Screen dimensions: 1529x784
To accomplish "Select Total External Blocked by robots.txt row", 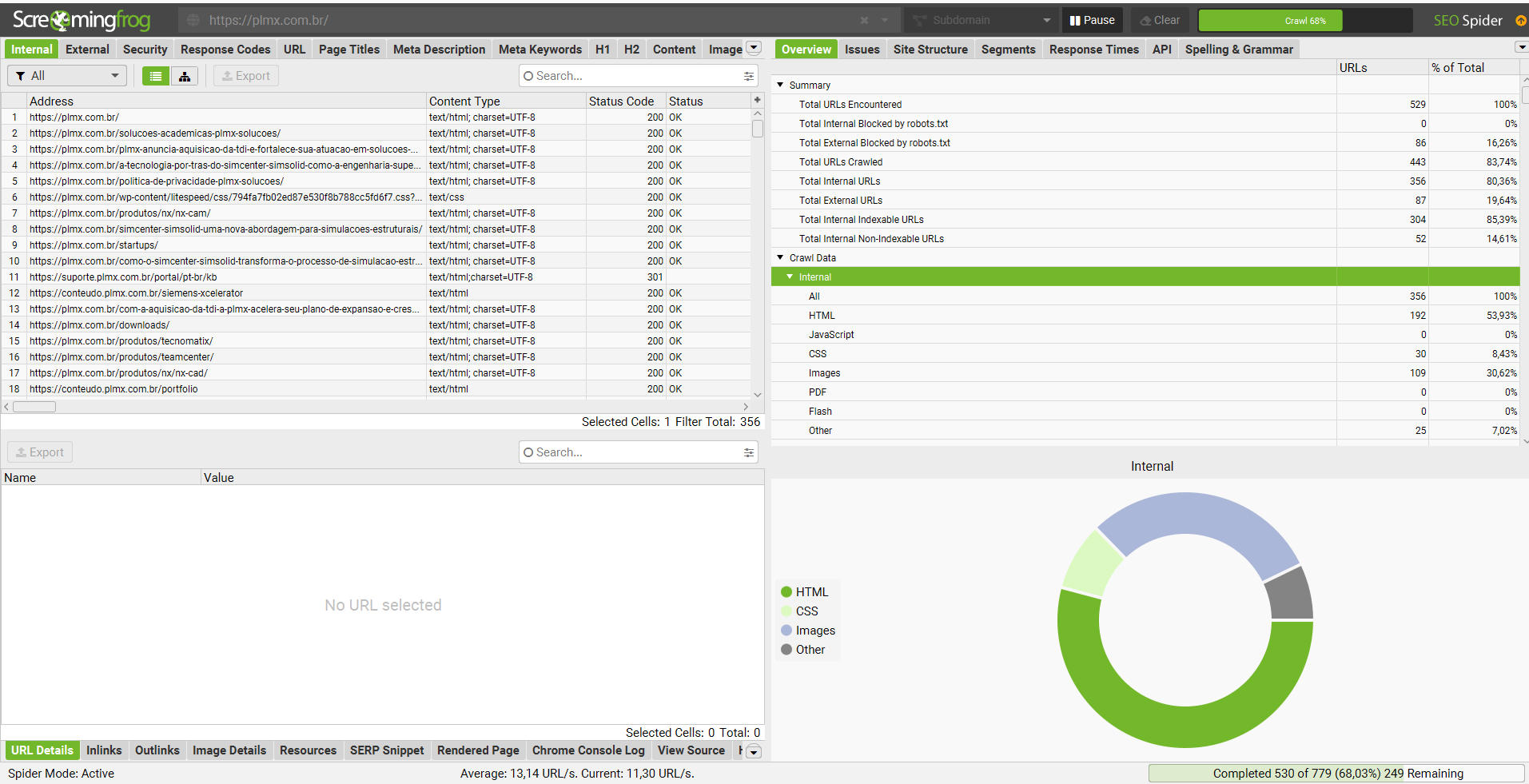I will [1145, 142].
